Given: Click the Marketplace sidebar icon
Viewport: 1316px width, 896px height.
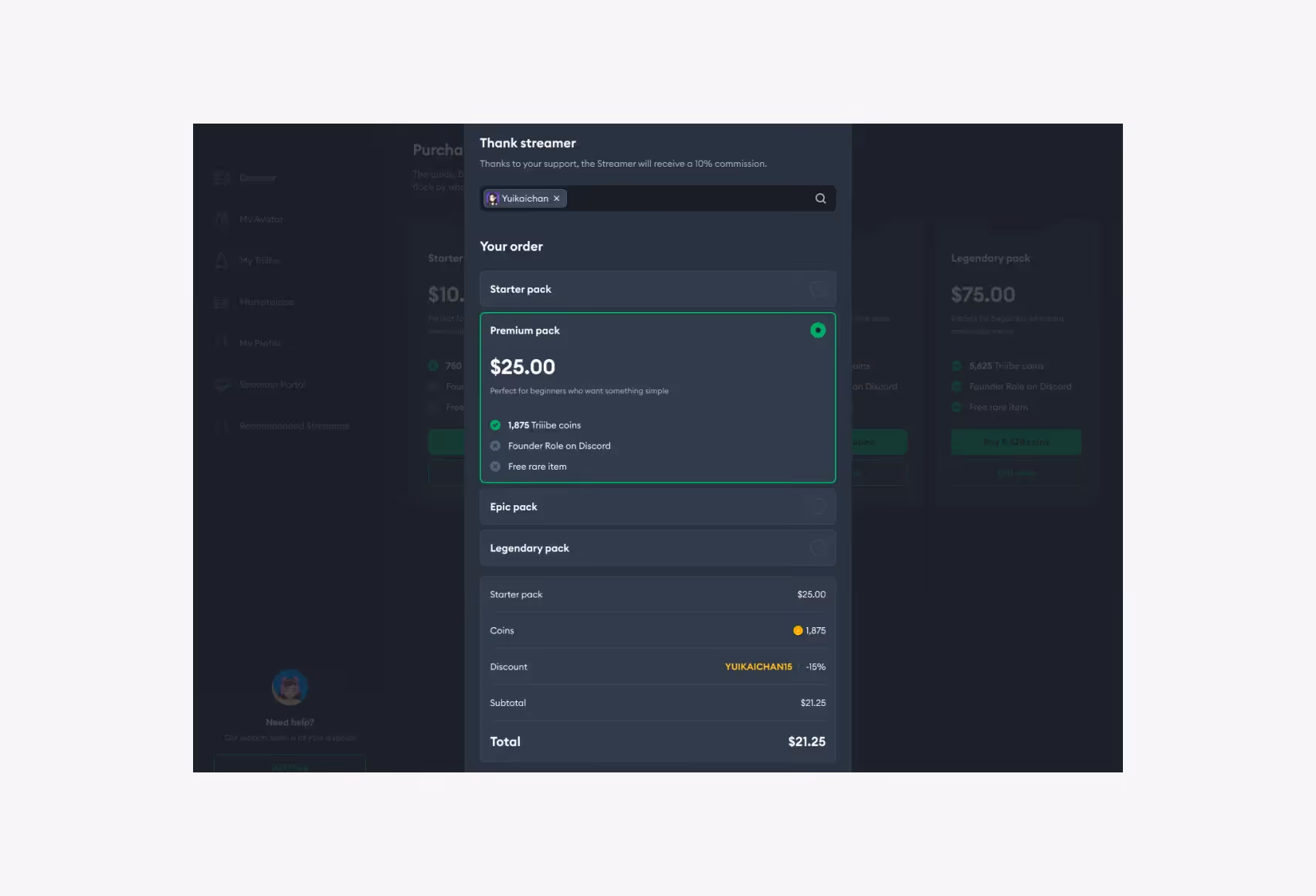Looking at the screenshot, I should (x=222, y=302).
